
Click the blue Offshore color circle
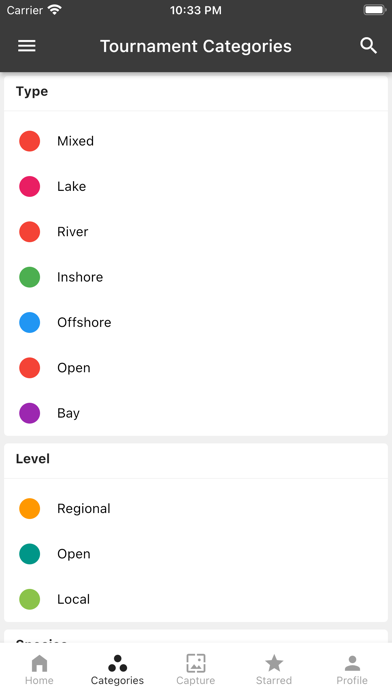(x=30, y=322)
